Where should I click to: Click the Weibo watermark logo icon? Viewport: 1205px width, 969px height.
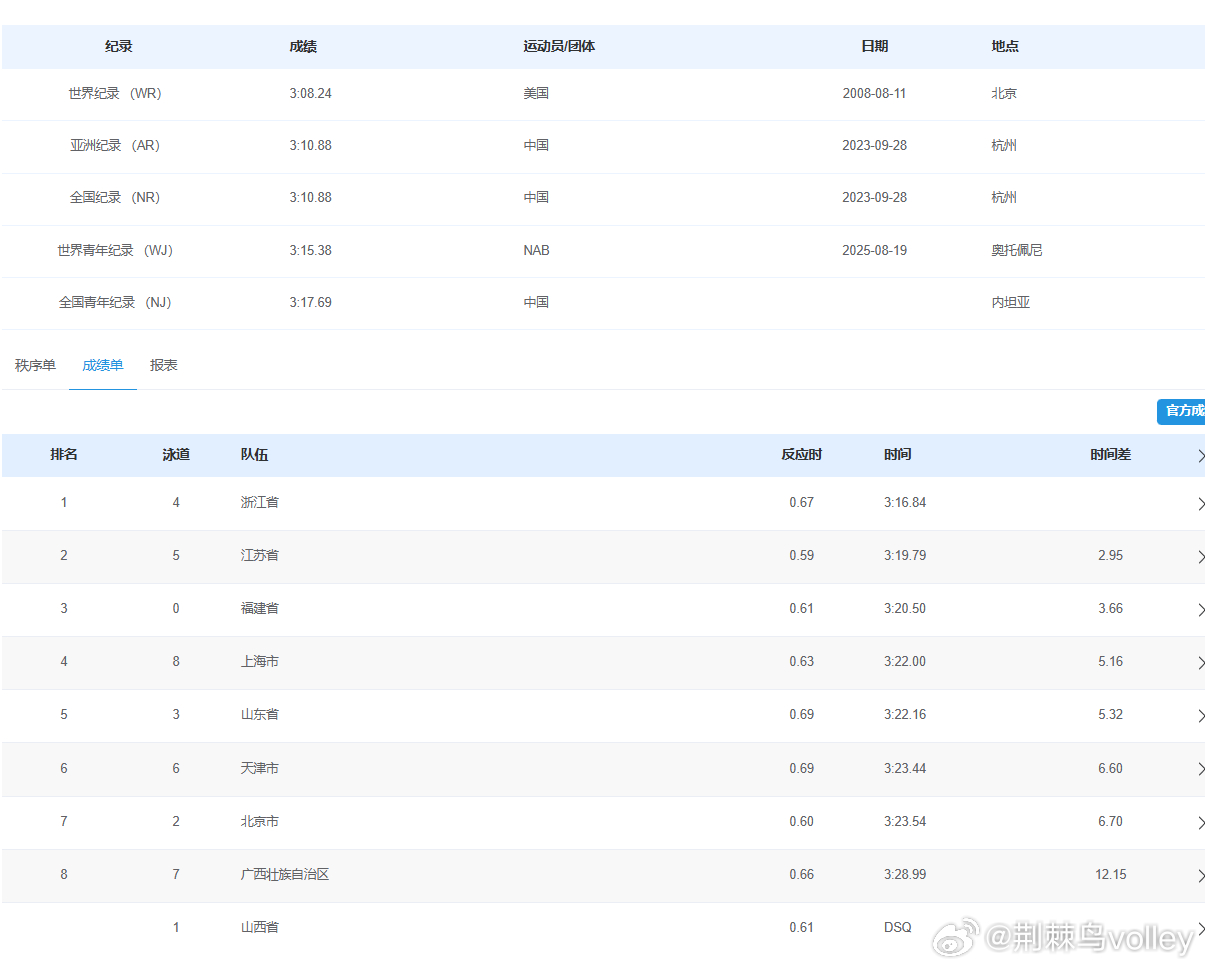pos(956,938)
